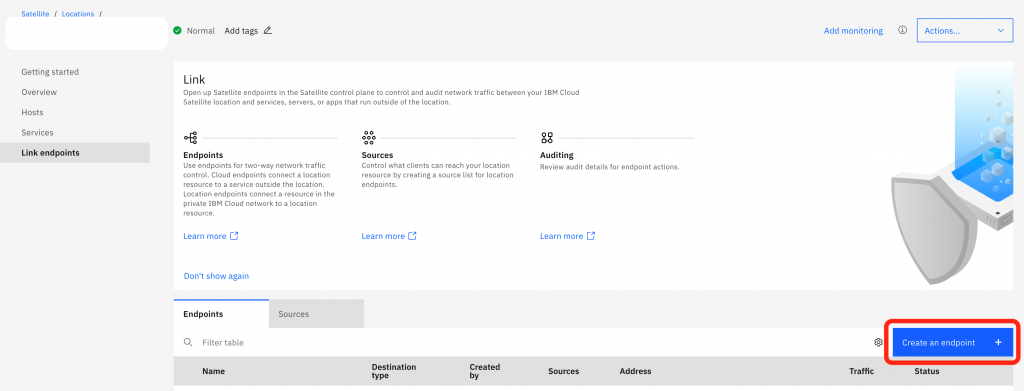Viewport: 1024px width, 391px height.
Task: Click the green Normal status check icon
Action: (x=178, y=31)
